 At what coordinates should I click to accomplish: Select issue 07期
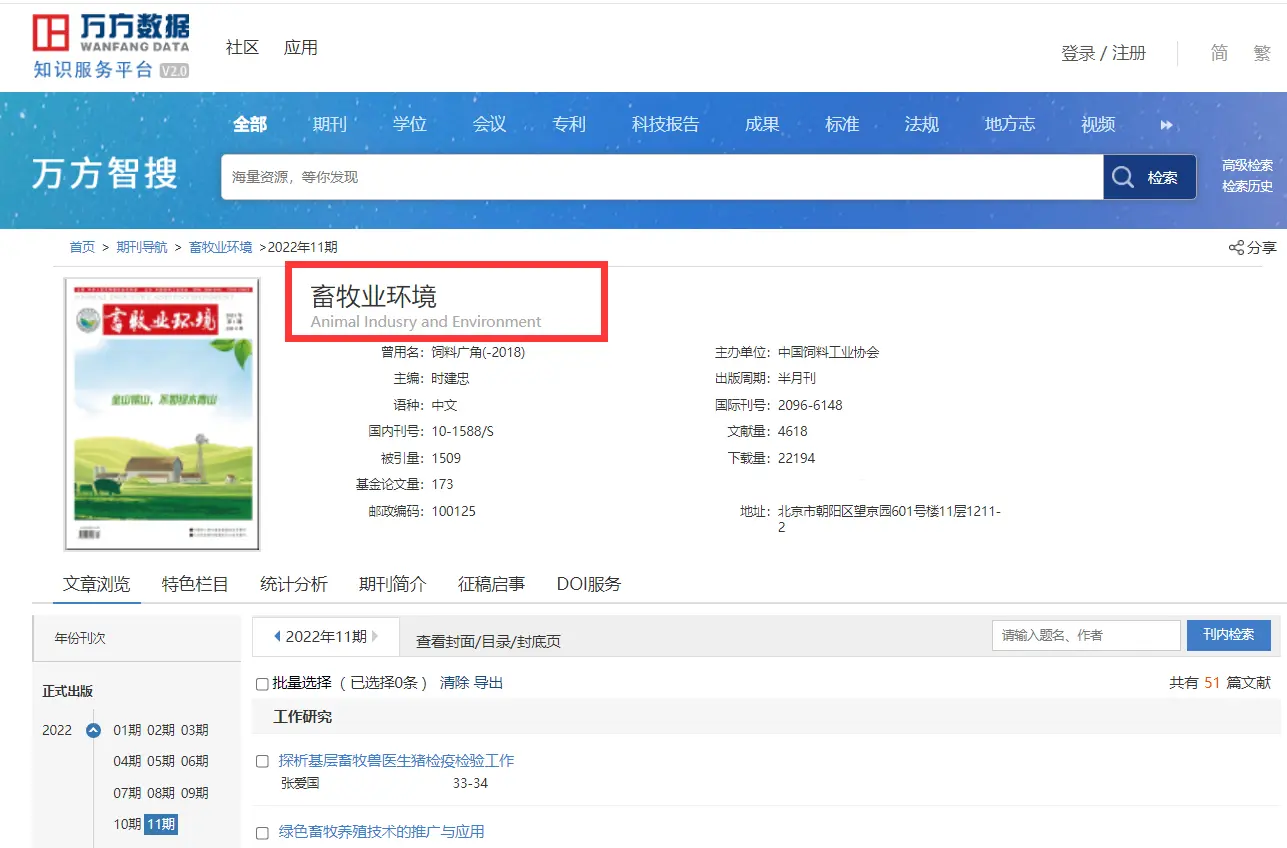pos(127,793)
